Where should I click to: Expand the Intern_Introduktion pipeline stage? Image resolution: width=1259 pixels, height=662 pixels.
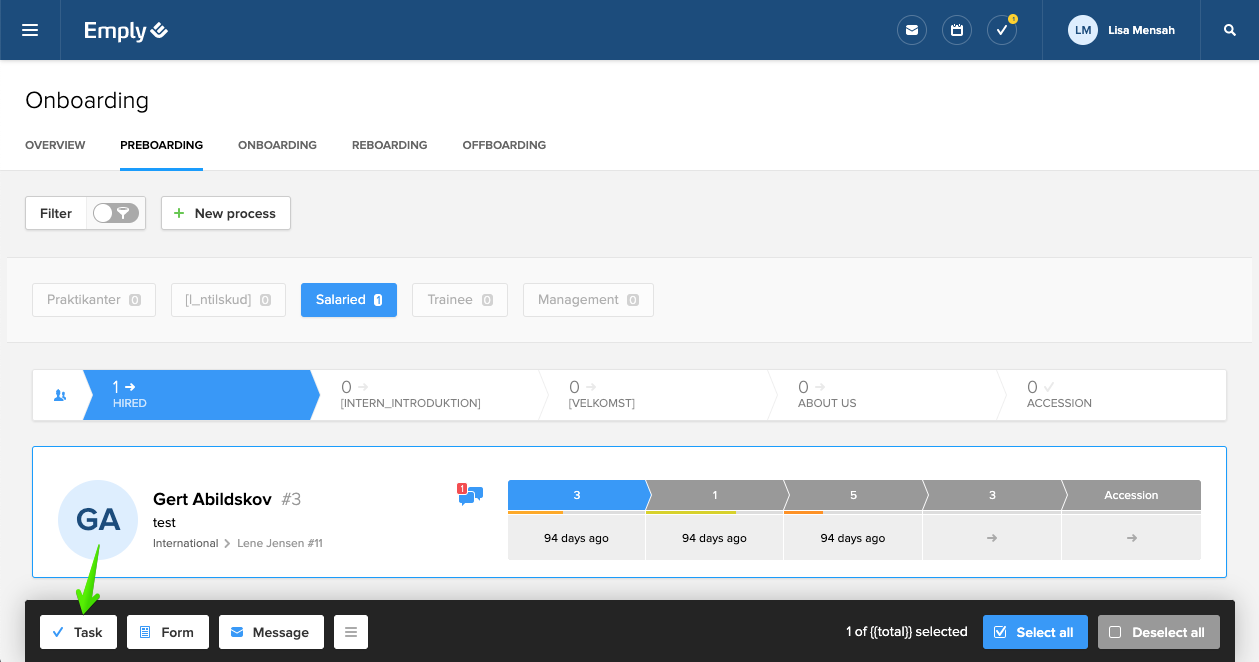tap(425, 395)
